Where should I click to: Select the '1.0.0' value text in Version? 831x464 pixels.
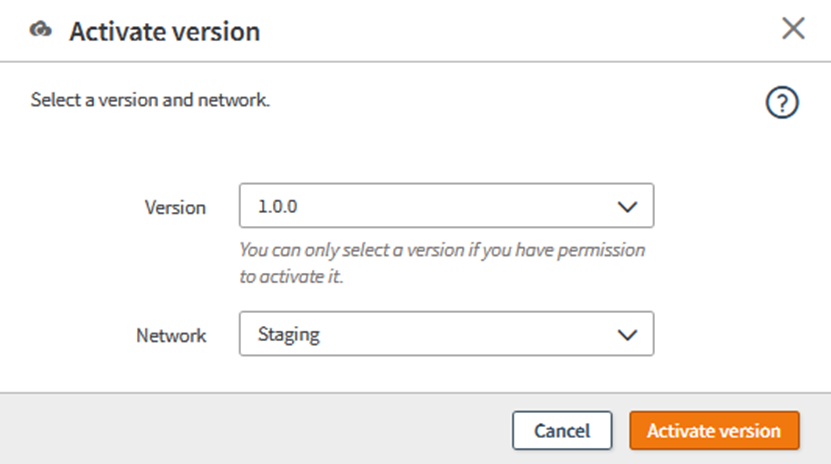pyautogui.click(x=278, y=208)
